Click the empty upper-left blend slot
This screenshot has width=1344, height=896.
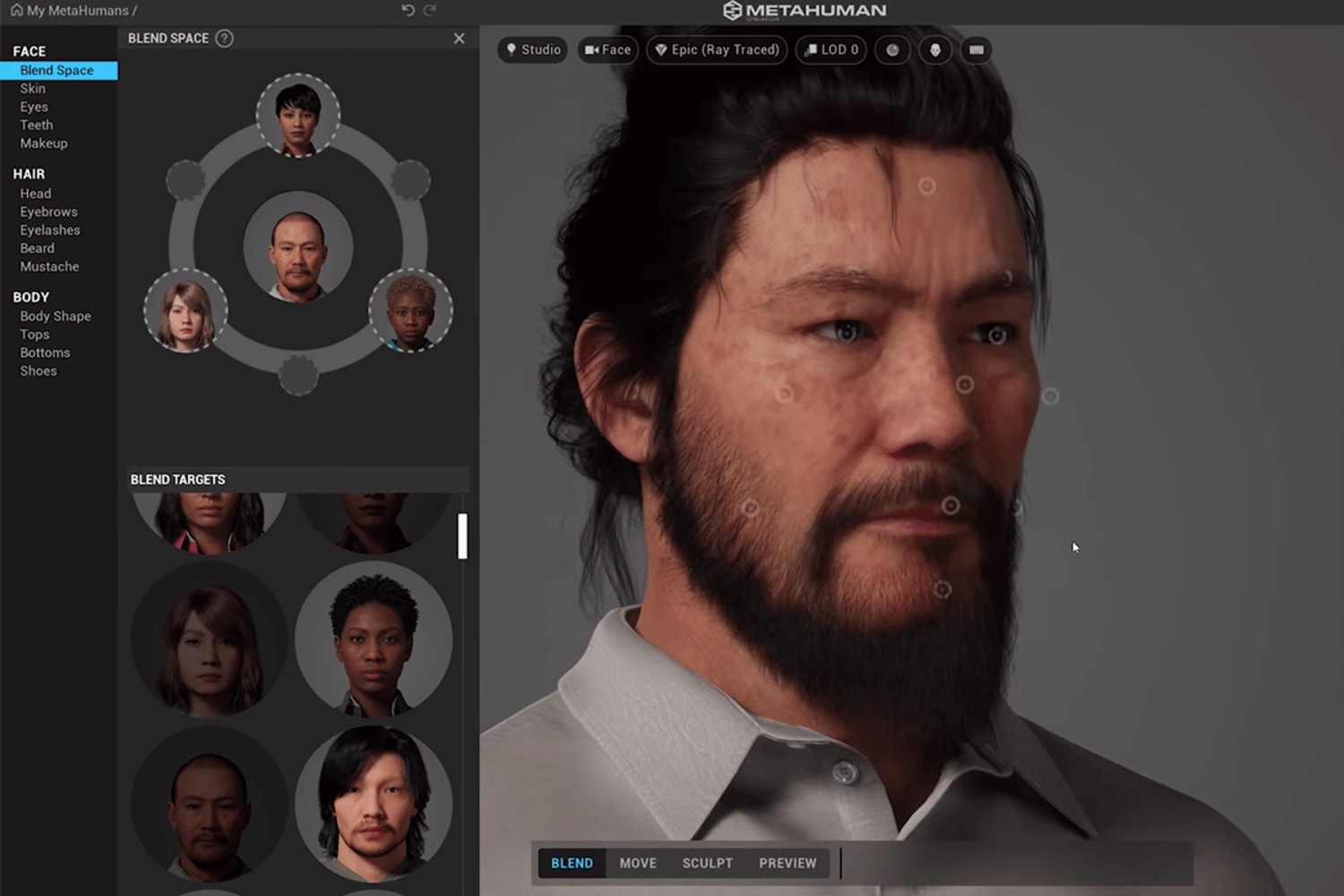click(185, 180)
